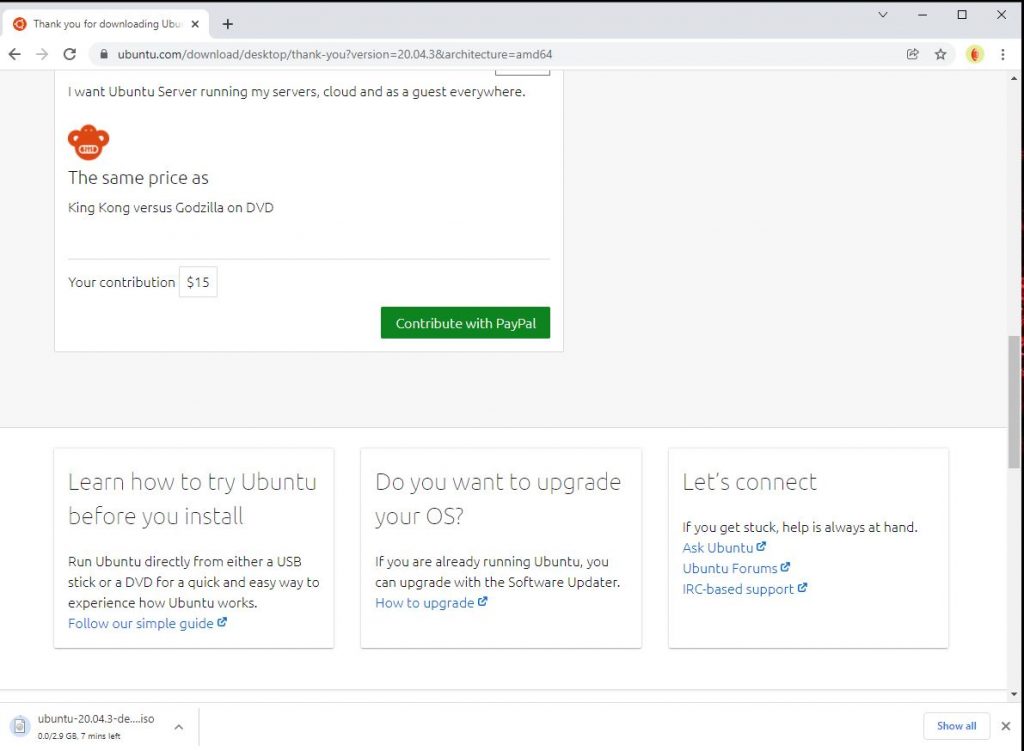Expand the download item options chevron
This screenshot has width=1024, height=751.
[x=178, y=726]
